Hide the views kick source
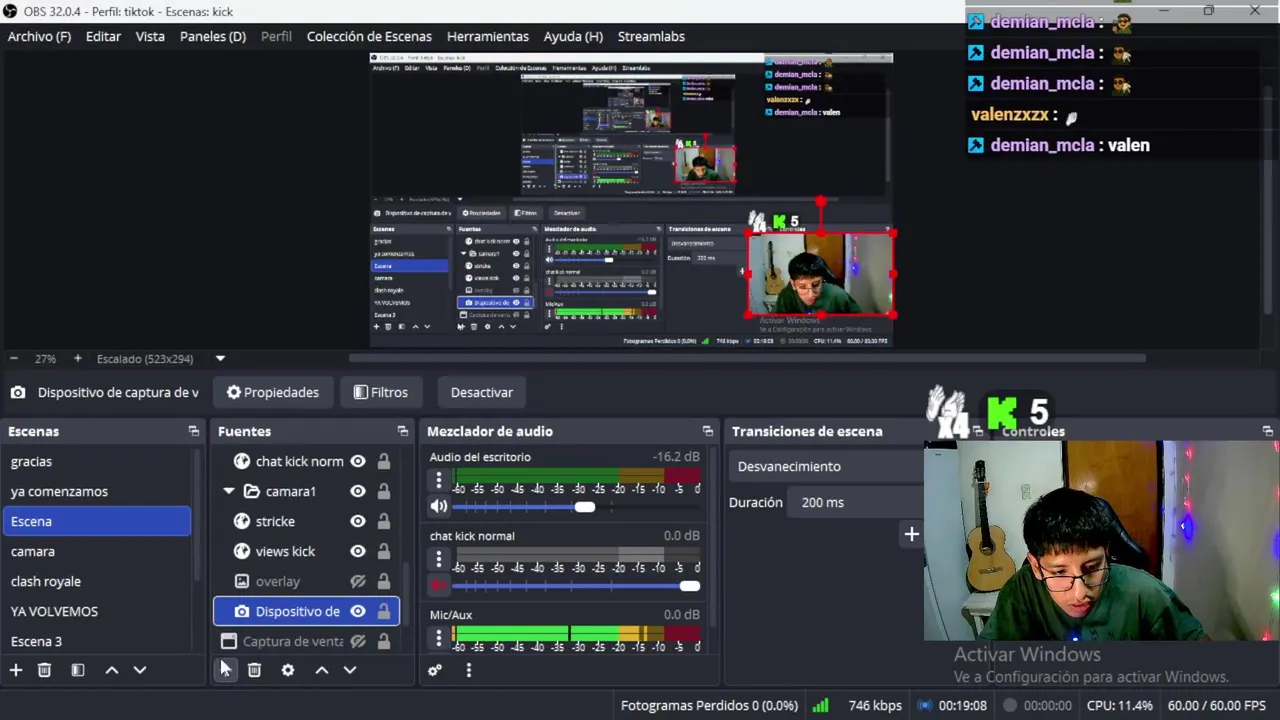 click(x=358, y=551)
